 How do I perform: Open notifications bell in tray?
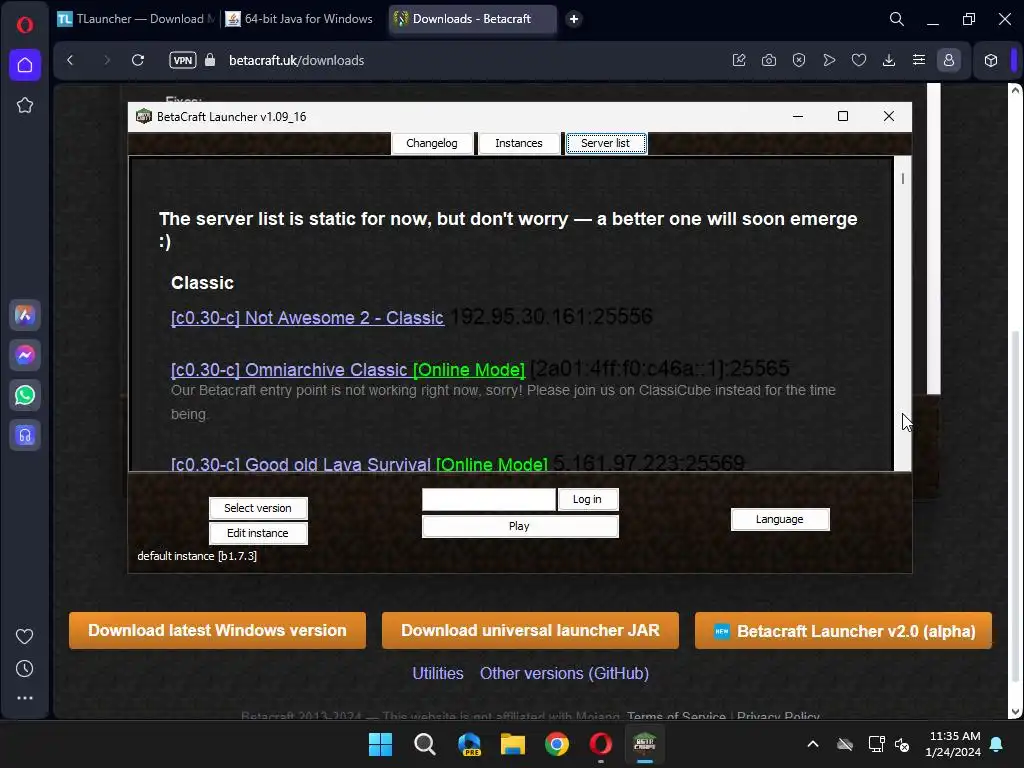pos(997,744)
